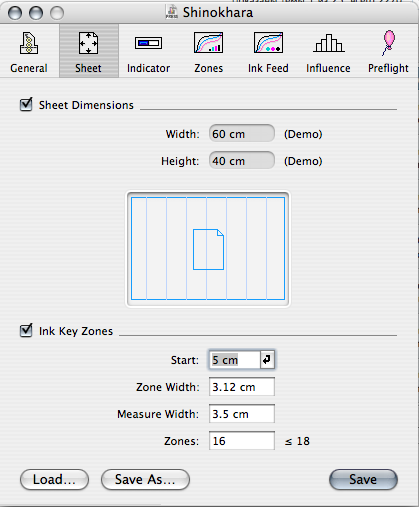Toggle the Sheet Dimensions checkbox
The image size is (419, 507).
tap(26, 104)
